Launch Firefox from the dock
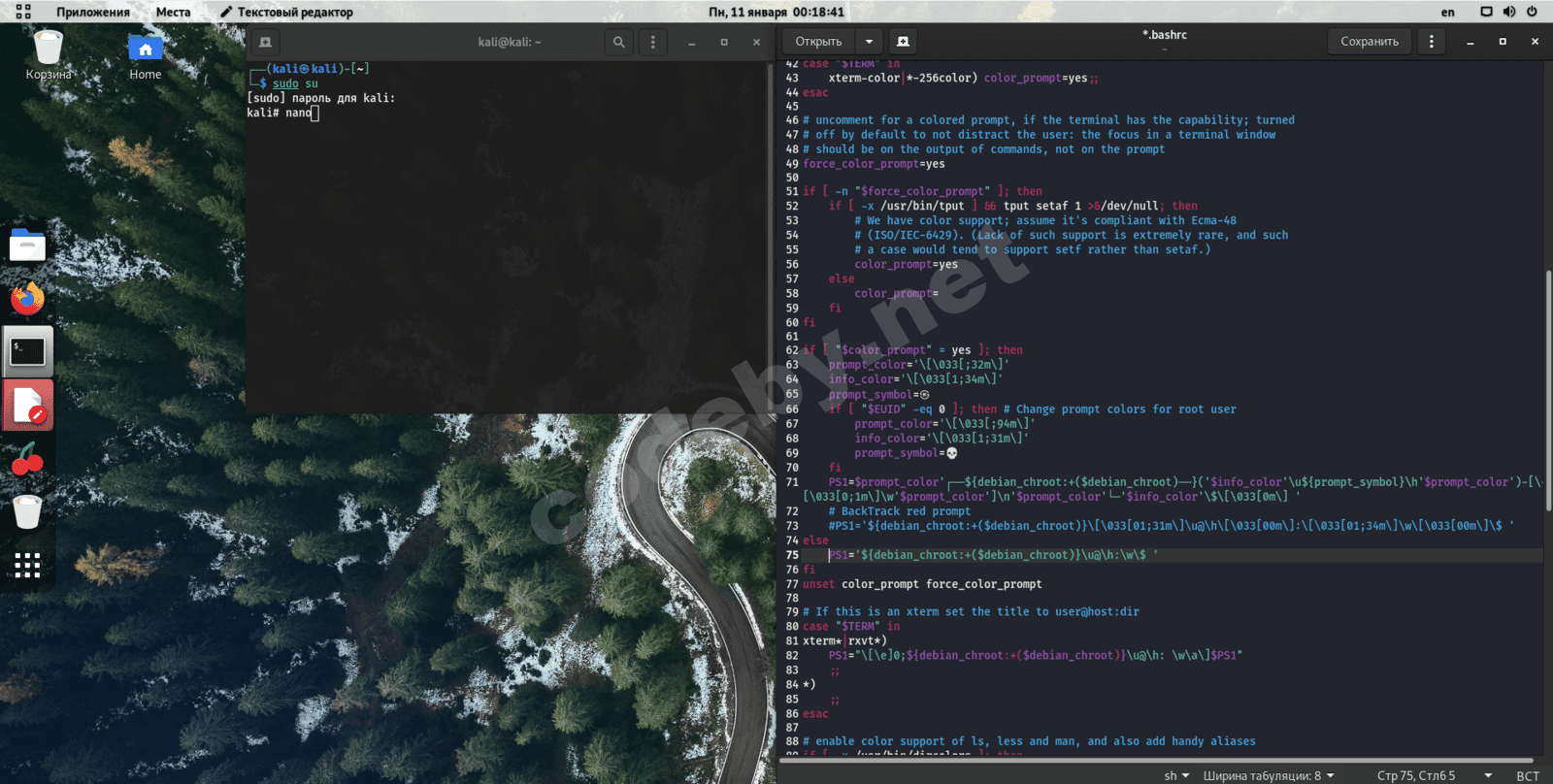This screenshot has width=1553, height=784. (x=27, y=298)
